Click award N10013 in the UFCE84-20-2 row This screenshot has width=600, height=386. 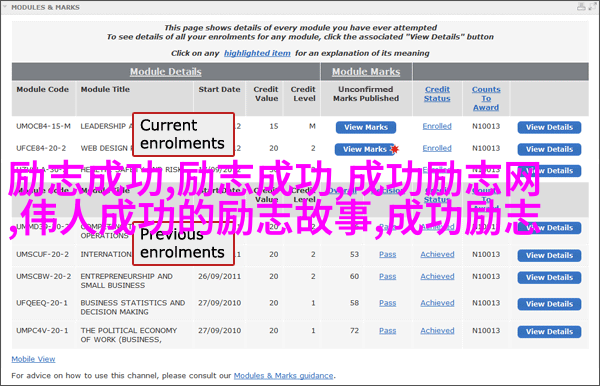pyautogui.click(x=486, y=148)
